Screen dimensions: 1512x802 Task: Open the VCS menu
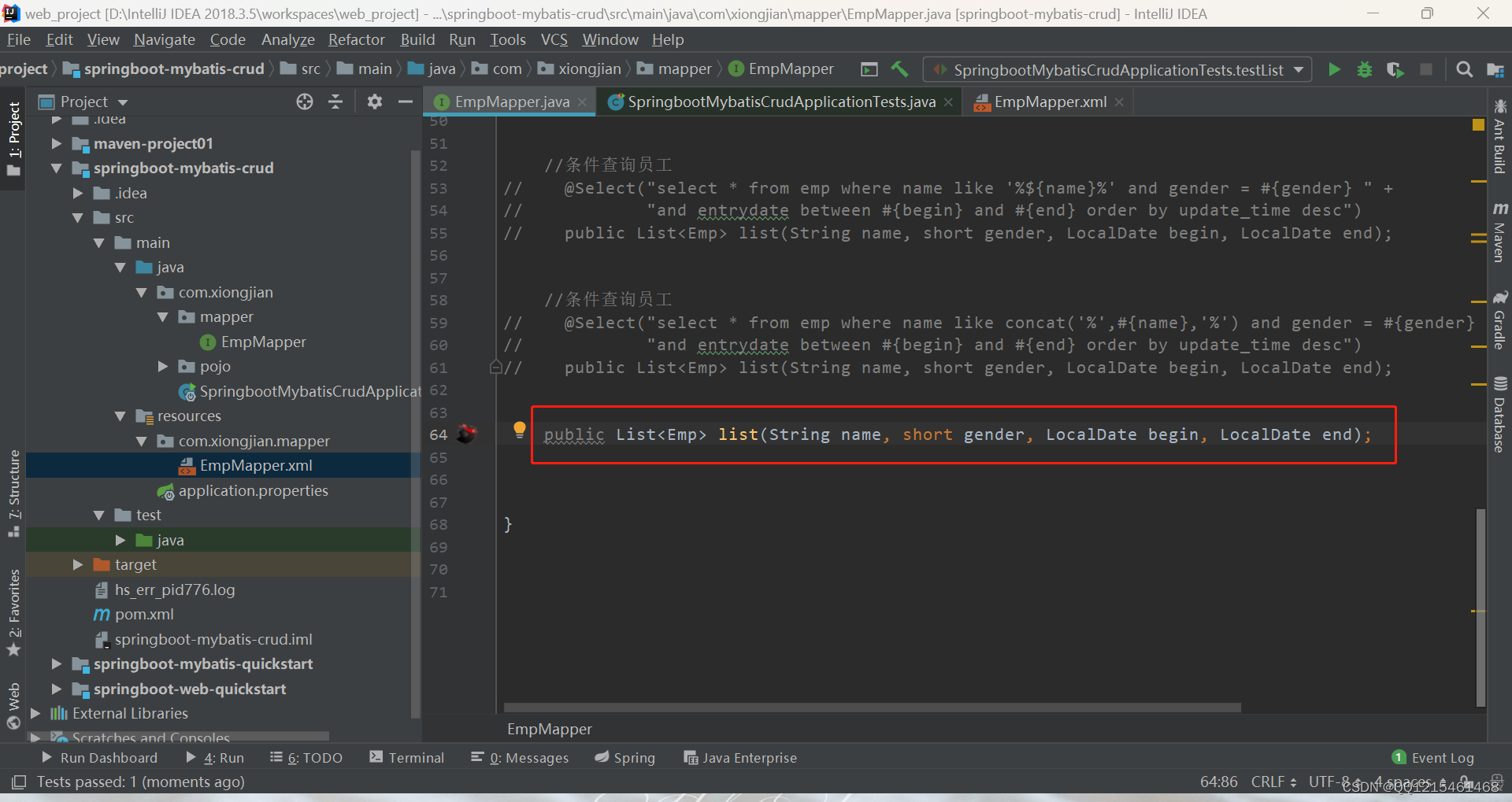click(x=554, y=39)
